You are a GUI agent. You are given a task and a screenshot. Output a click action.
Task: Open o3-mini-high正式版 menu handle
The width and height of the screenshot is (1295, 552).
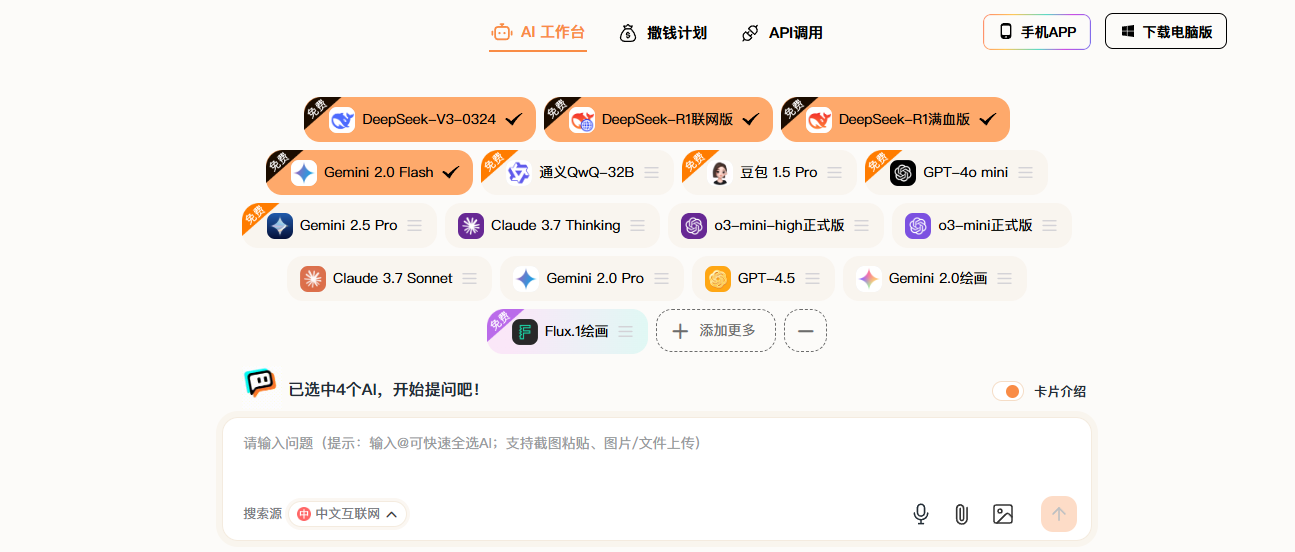point(862,226)
